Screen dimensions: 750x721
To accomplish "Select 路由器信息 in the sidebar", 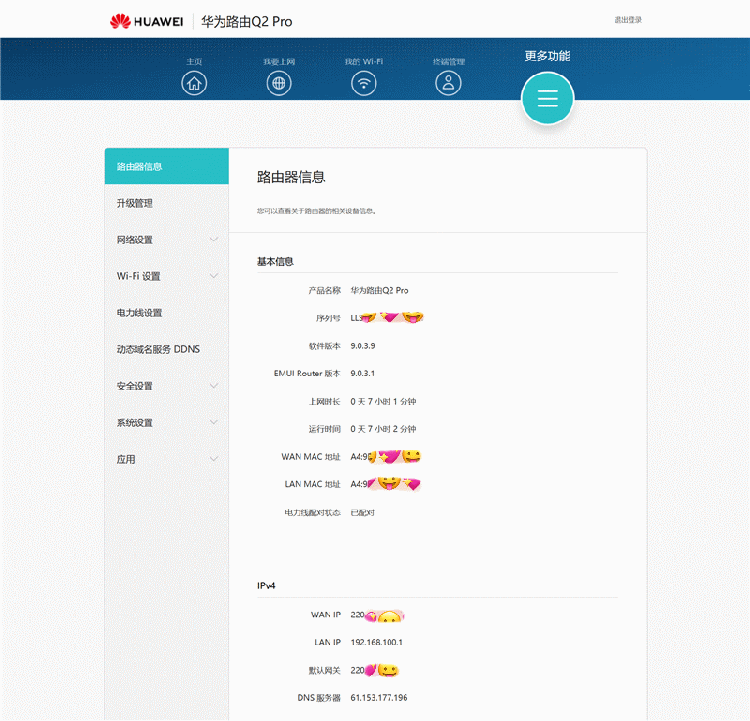I will 140,167.
